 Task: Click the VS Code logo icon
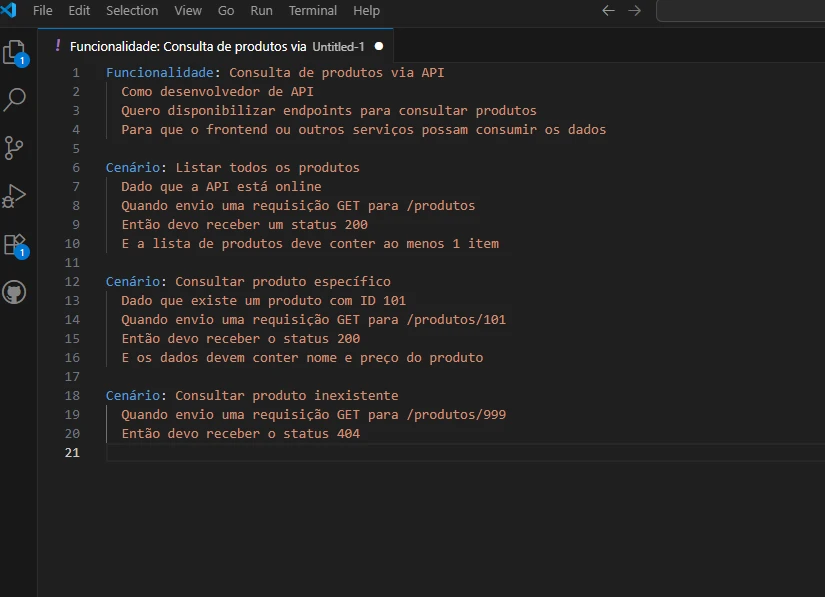tap(9, 10)
